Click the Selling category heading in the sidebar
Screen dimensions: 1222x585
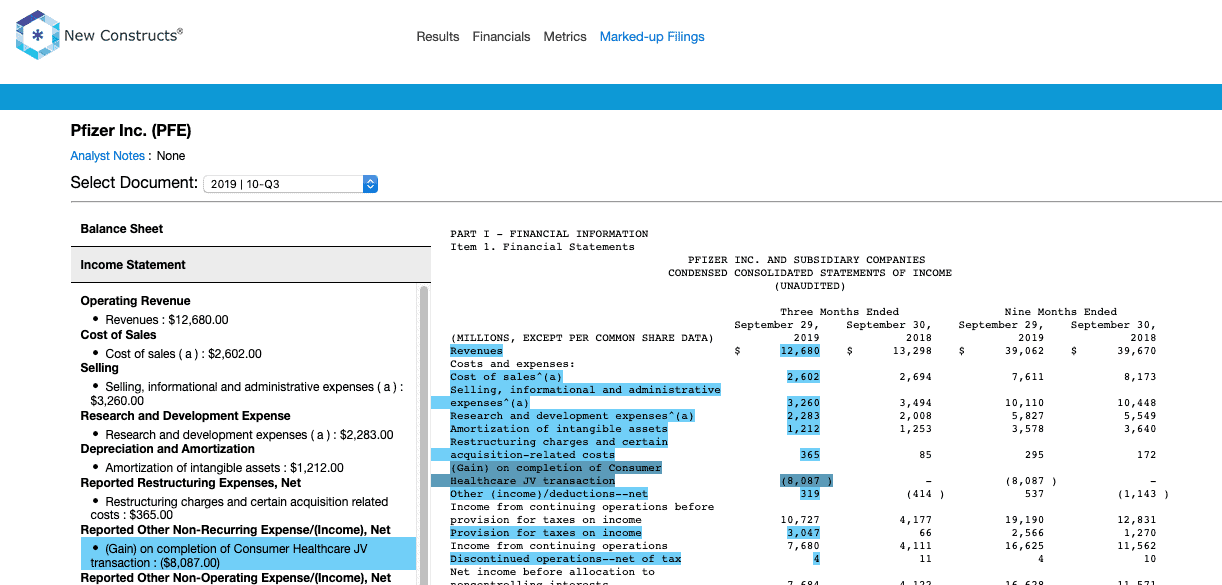click(100, 368)
